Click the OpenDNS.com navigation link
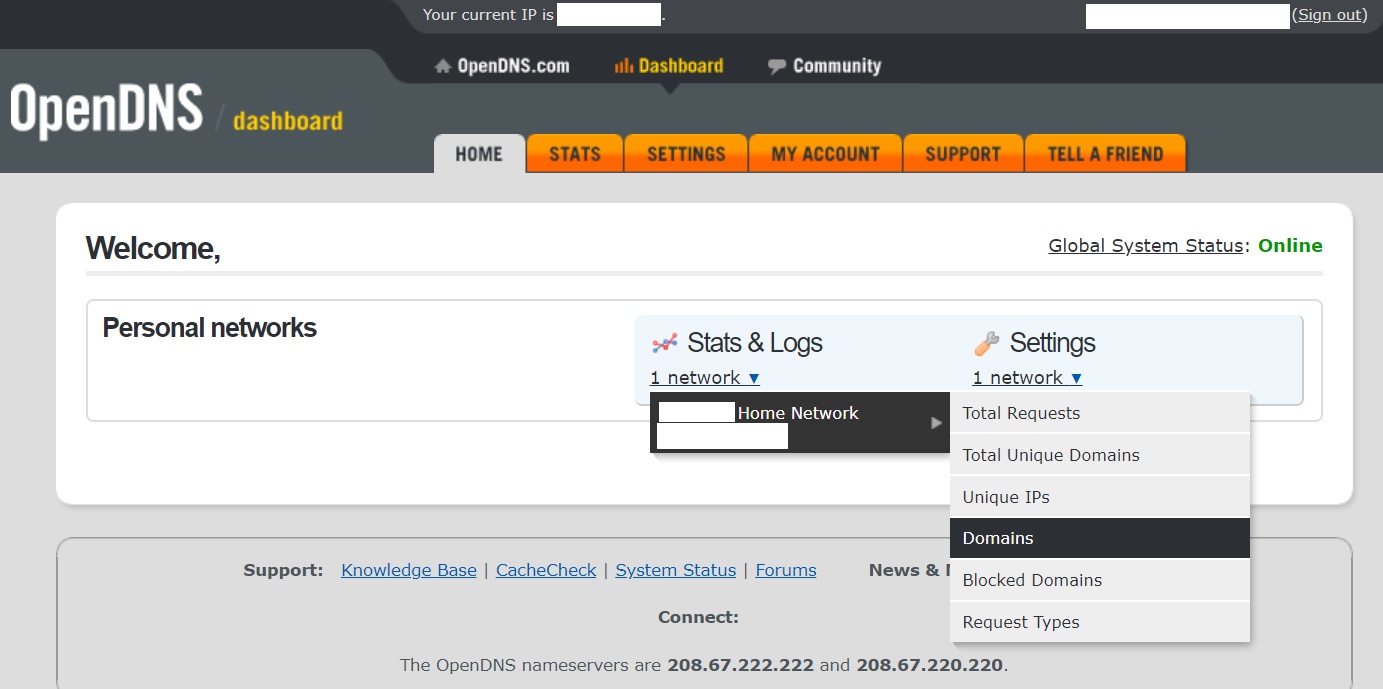 513,66
